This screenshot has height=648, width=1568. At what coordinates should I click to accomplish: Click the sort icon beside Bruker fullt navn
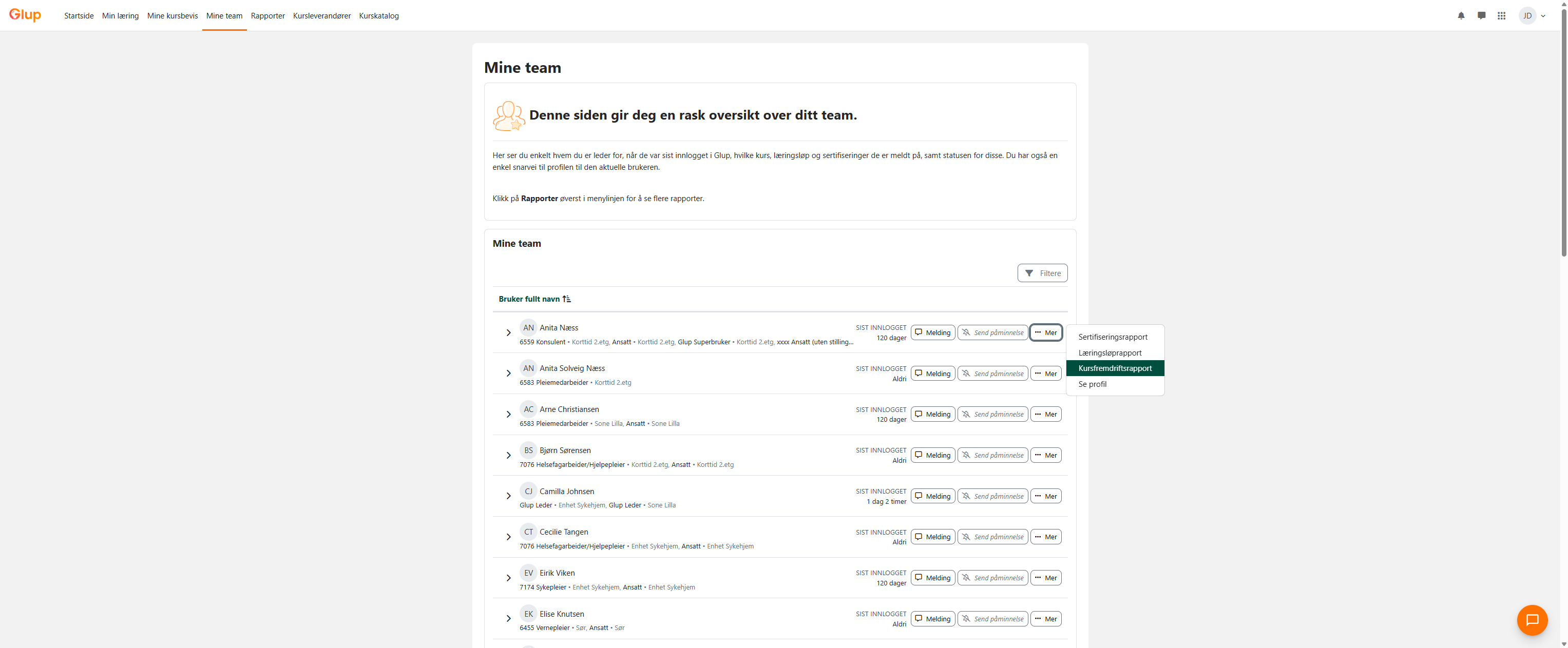point(567,299)
